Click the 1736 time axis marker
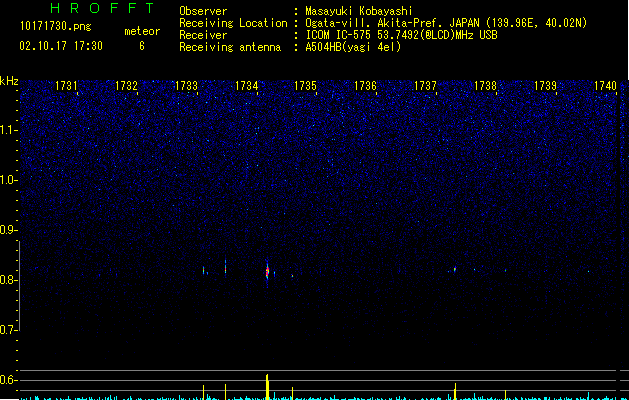 coord(365,86)
